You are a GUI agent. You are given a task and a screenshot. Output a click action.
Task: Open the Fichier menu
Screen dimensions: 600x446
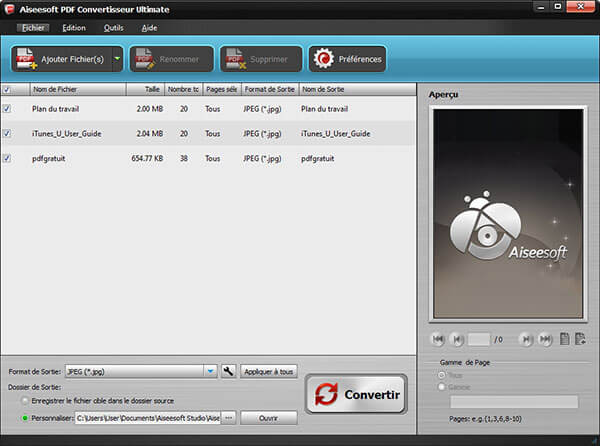(x=34, y=27)
